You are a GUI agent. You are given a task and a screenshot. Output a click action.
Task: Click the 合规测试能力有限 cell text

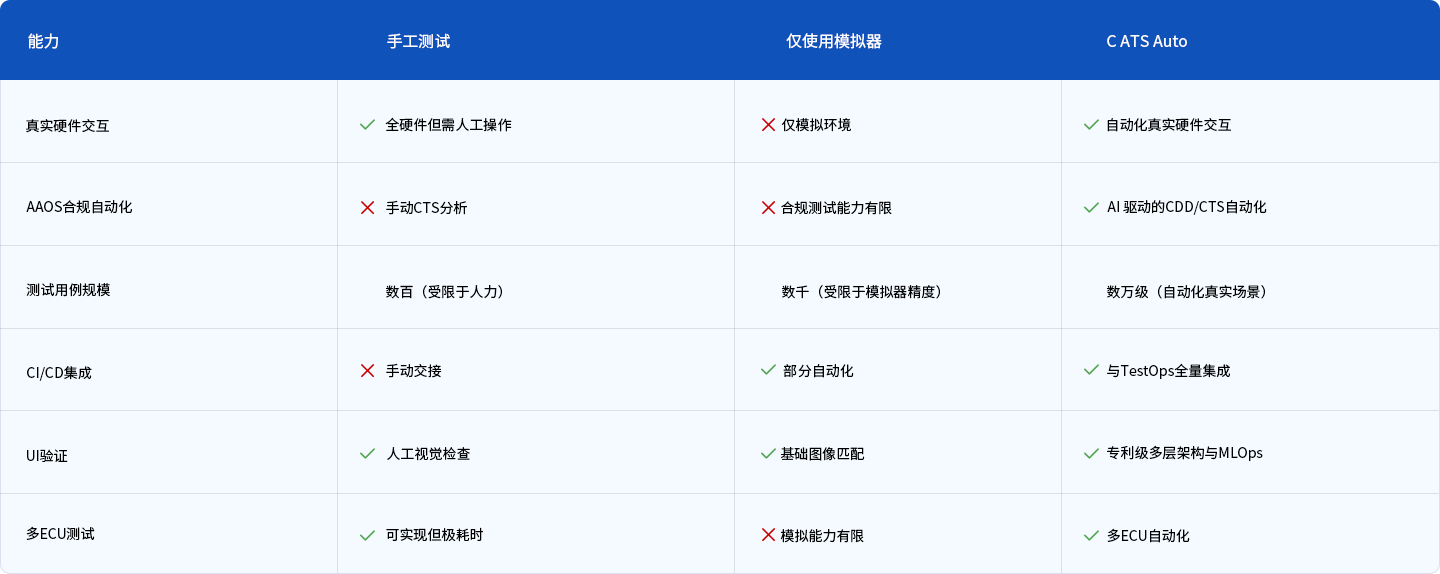(836, 208)
